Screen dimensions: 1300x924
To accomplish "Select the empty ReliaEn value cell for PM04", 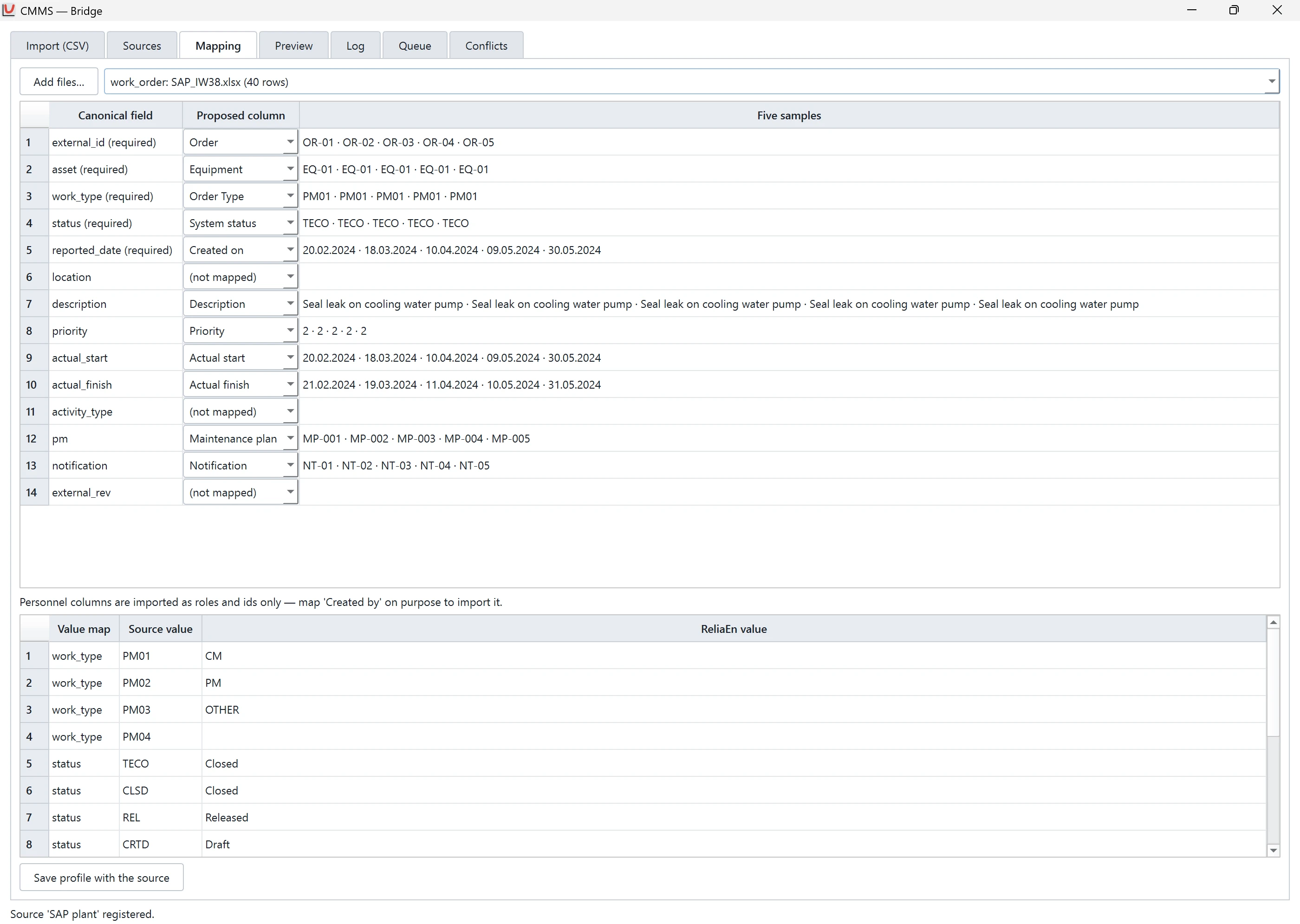I will tap(734, 736).
